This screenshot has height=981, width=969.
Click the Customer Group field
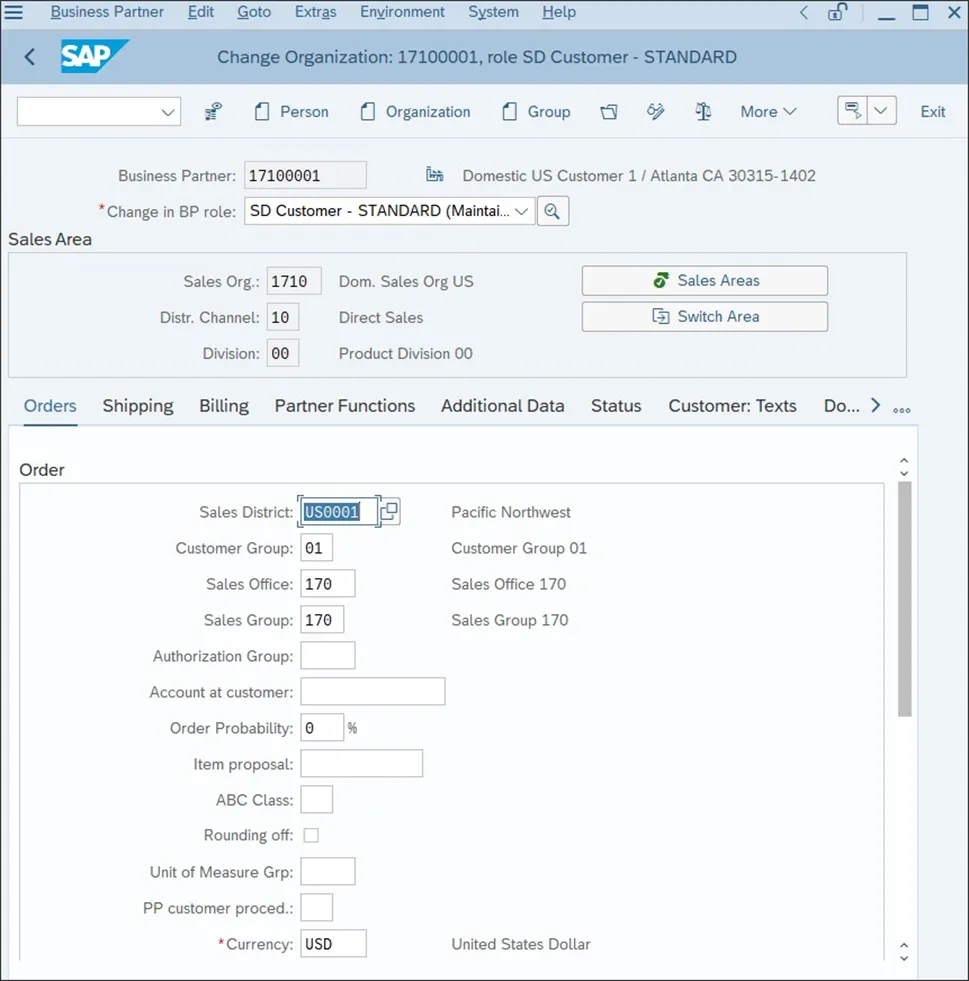point(317,548)
